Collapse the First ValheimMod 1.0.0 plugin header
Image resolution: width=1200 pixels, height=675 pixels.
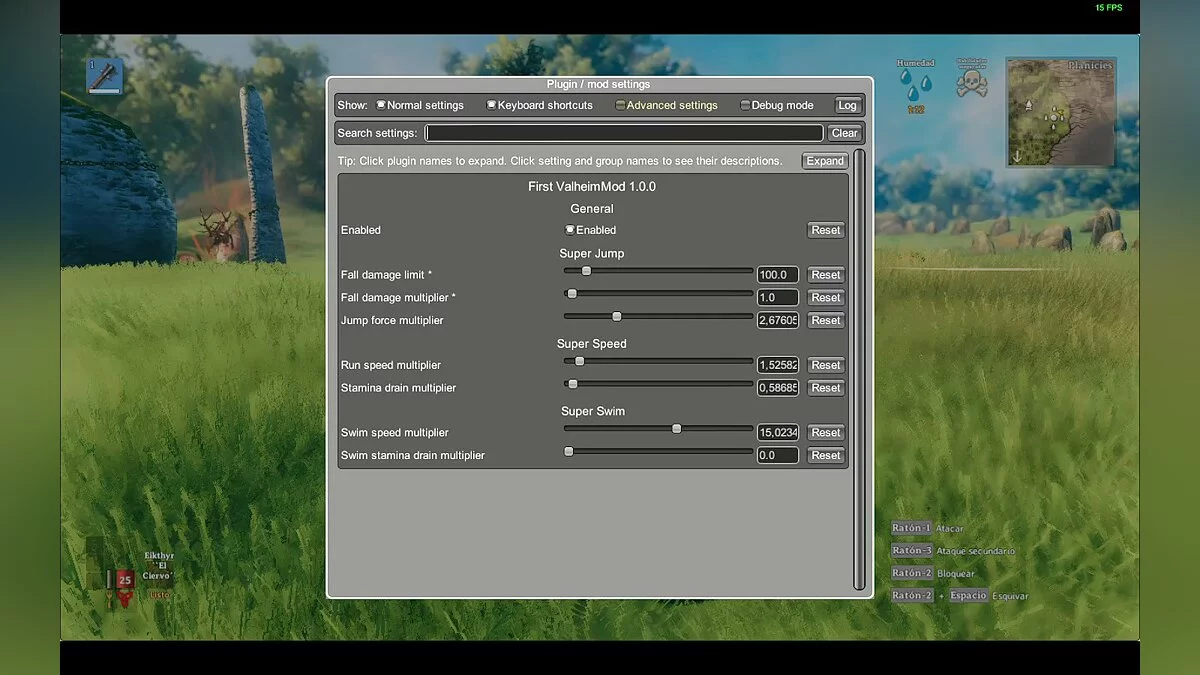(591, 185)
